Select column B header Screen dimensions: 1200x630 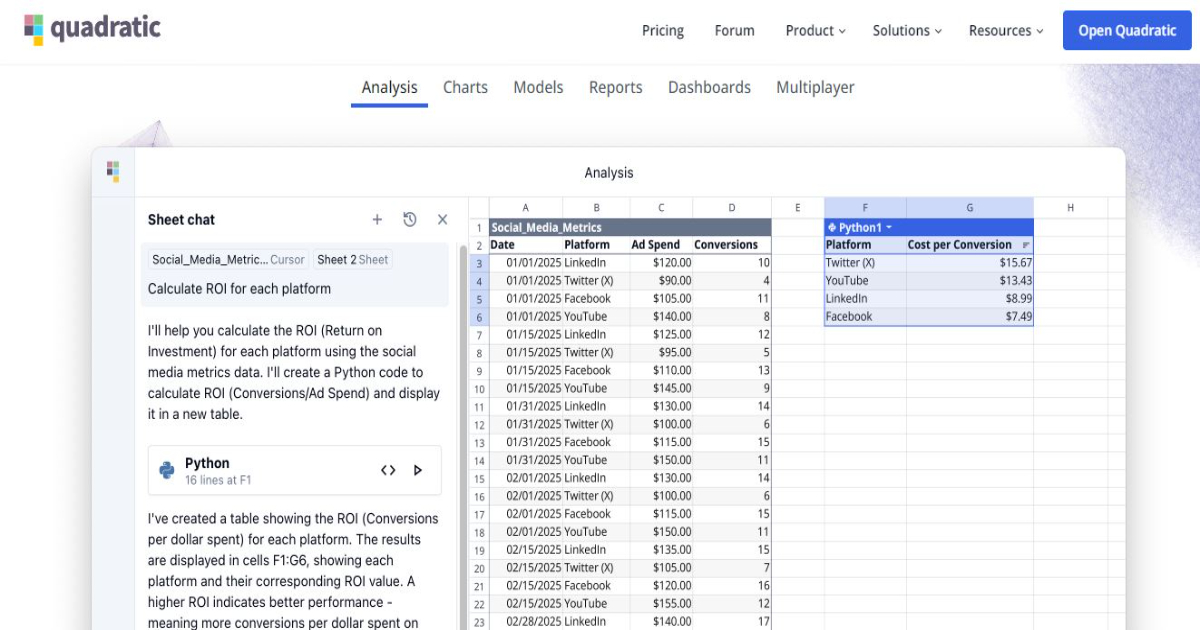[596, 208]
